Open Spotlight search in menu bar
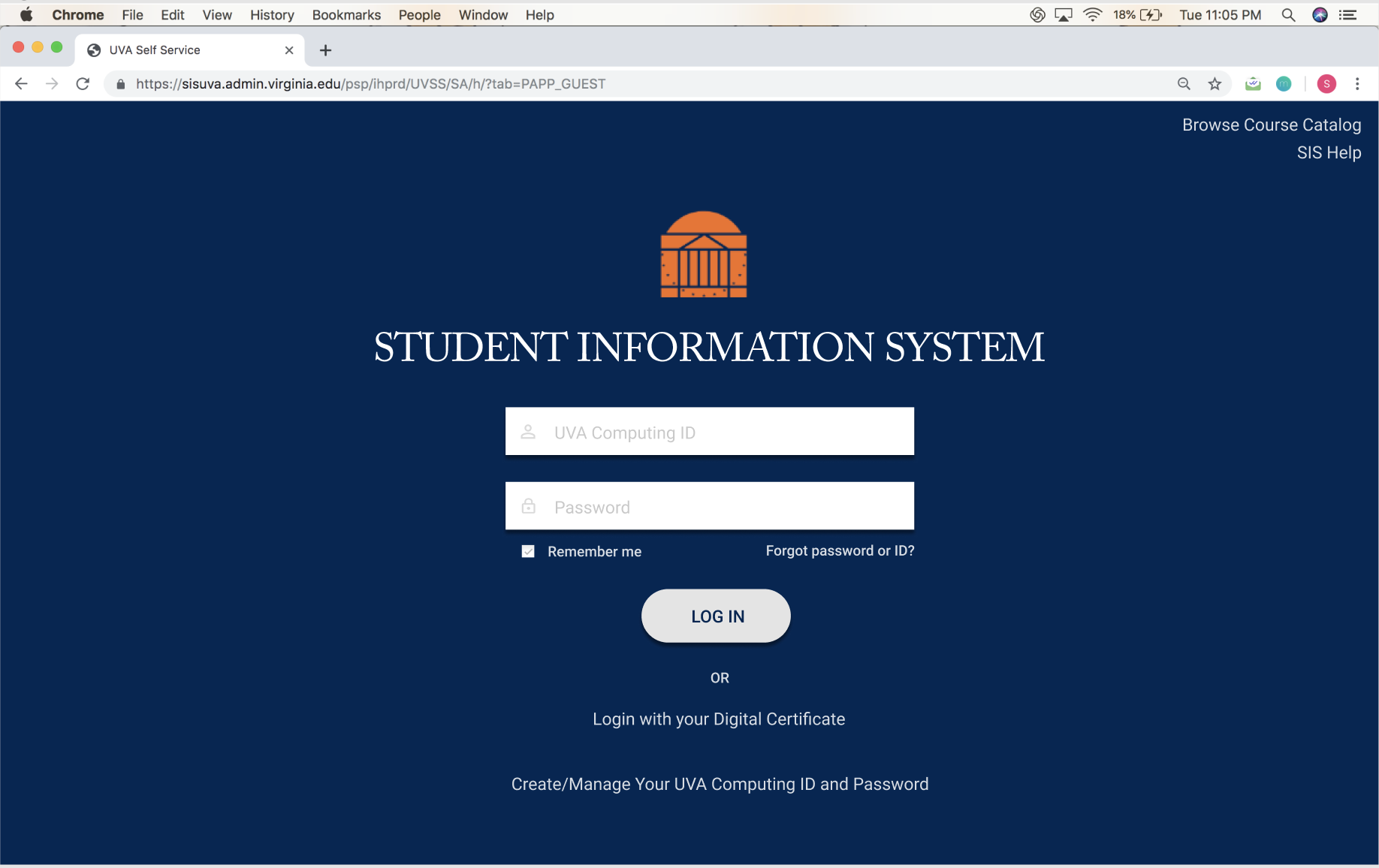The width and height of the screenshot is (1379, 868). (1288, 15)
